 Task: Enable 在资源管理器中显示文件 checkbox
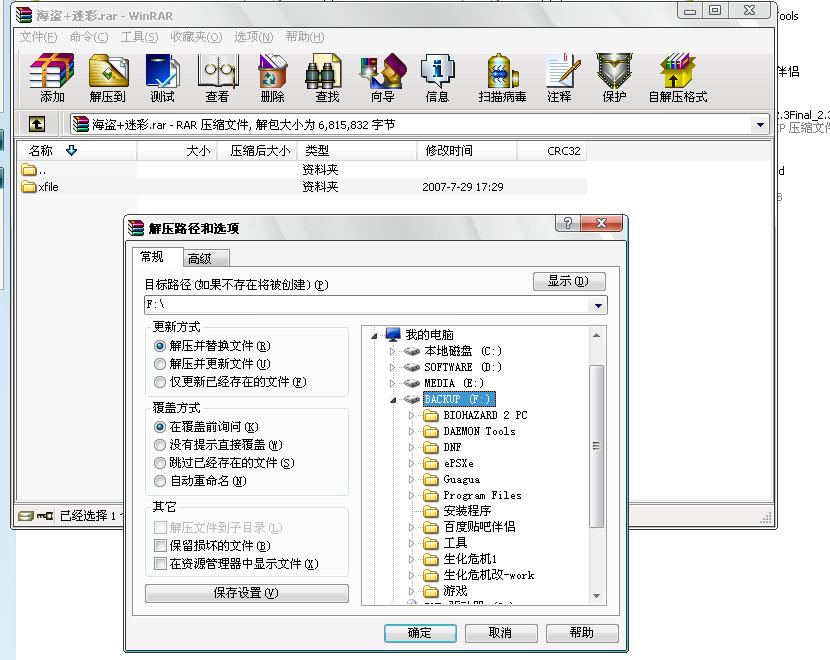(x=160, y=564)
